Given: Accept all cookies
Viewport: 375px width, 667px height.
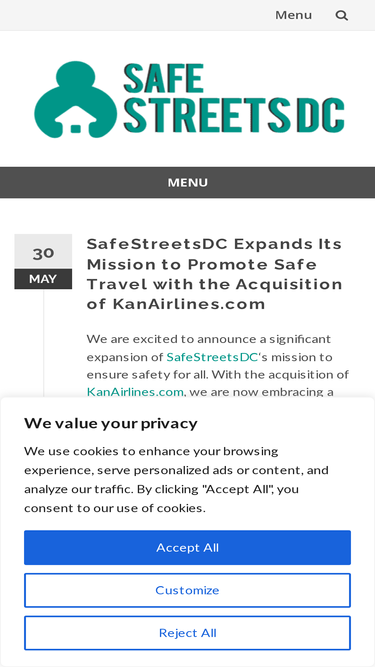Looking at the screenshot, I should click(188, 547).
